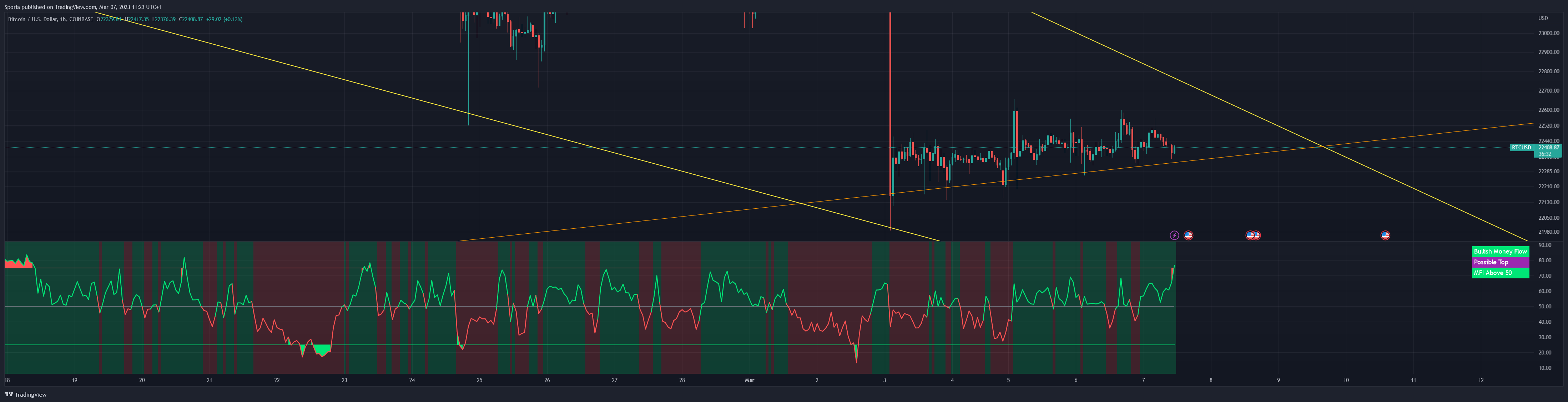Click the +29.02 (+0.13%) change value
This screenshot has width=1568, height=402.
[224, 20]
